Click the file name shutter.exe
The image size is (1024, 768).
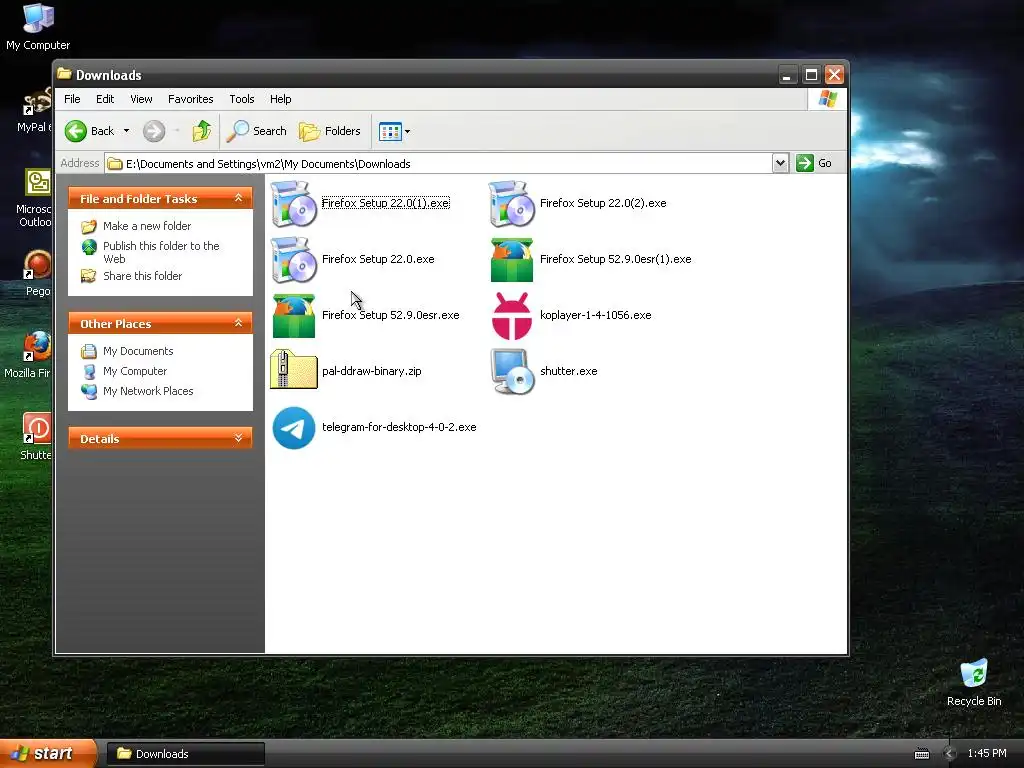[x=568, y=371]
